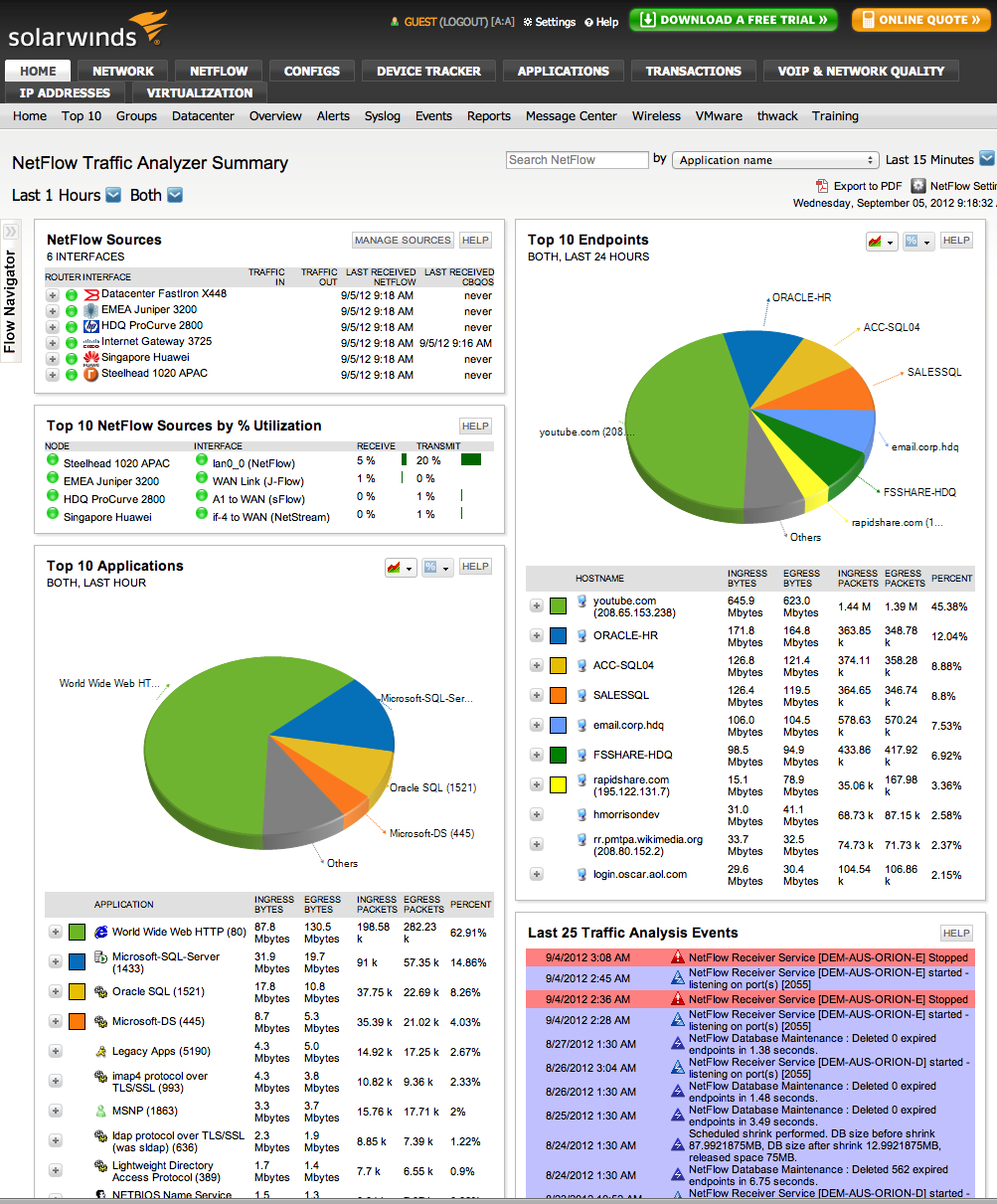This screenshot has height=1204, width=997.
Task: Click the World Wide Web HTTP application icon
Action: coord(100,933)
